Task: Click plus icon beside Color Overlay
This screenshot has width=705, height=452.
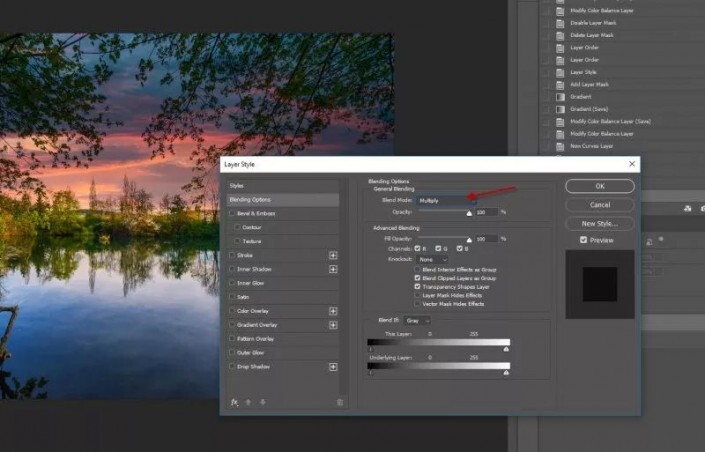Action: pyautogui.click(x=333, y=311)
